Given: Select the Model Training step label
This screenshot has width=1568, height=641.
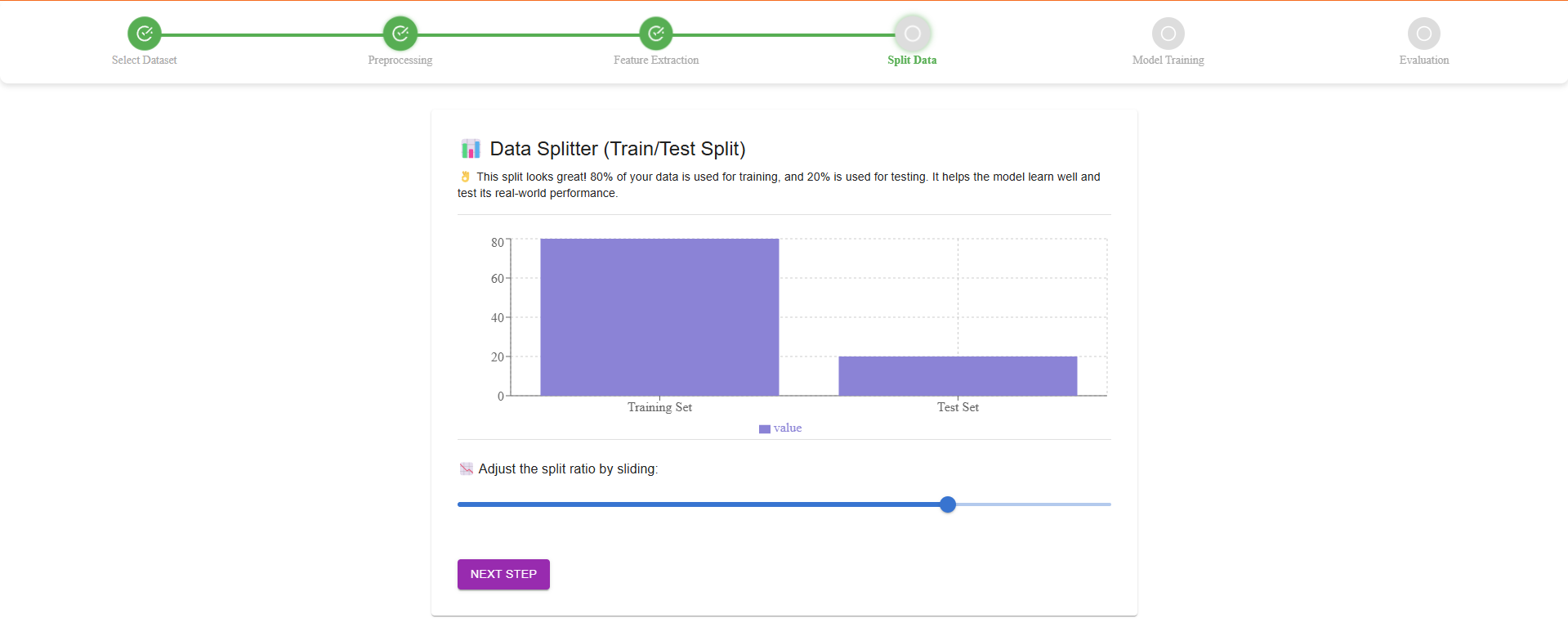Looking at the screenshot, I should tap(1168, 61).
